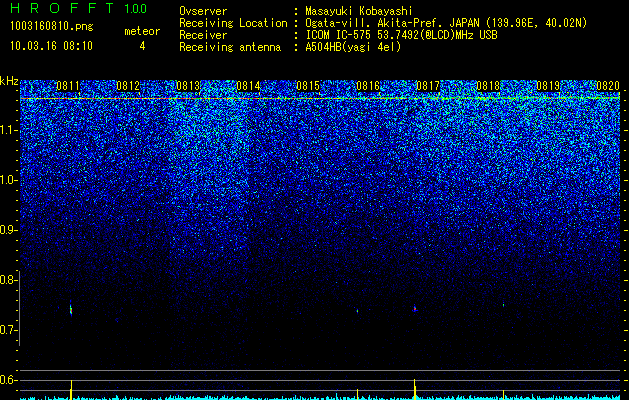The image size is (629, 400).
Task: Select the meteor count value 4
Action: [x=142, y=46]
